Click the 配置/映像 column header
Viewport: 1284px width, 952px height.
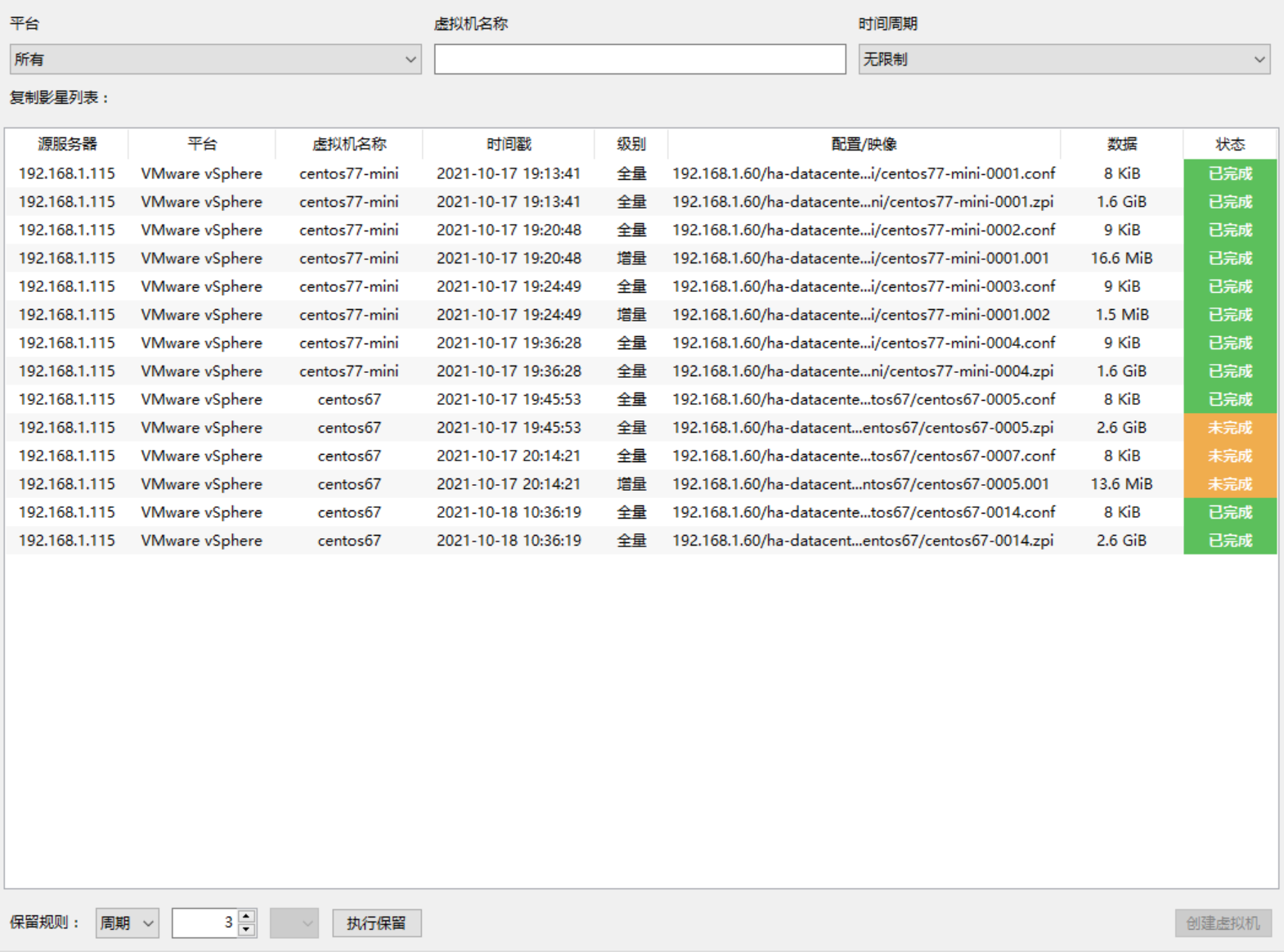click(864, 144)
